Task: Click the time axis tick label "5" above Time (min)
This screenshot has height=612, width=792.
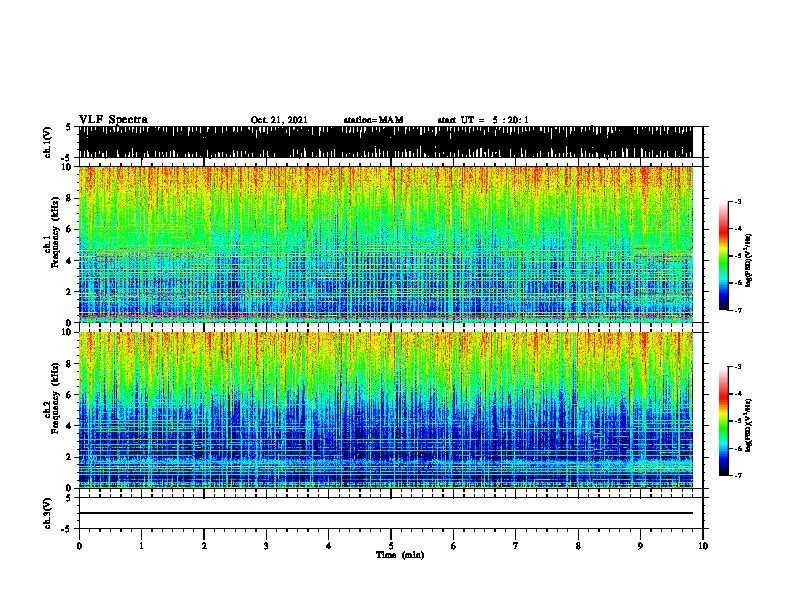Action: pos(391,546)
